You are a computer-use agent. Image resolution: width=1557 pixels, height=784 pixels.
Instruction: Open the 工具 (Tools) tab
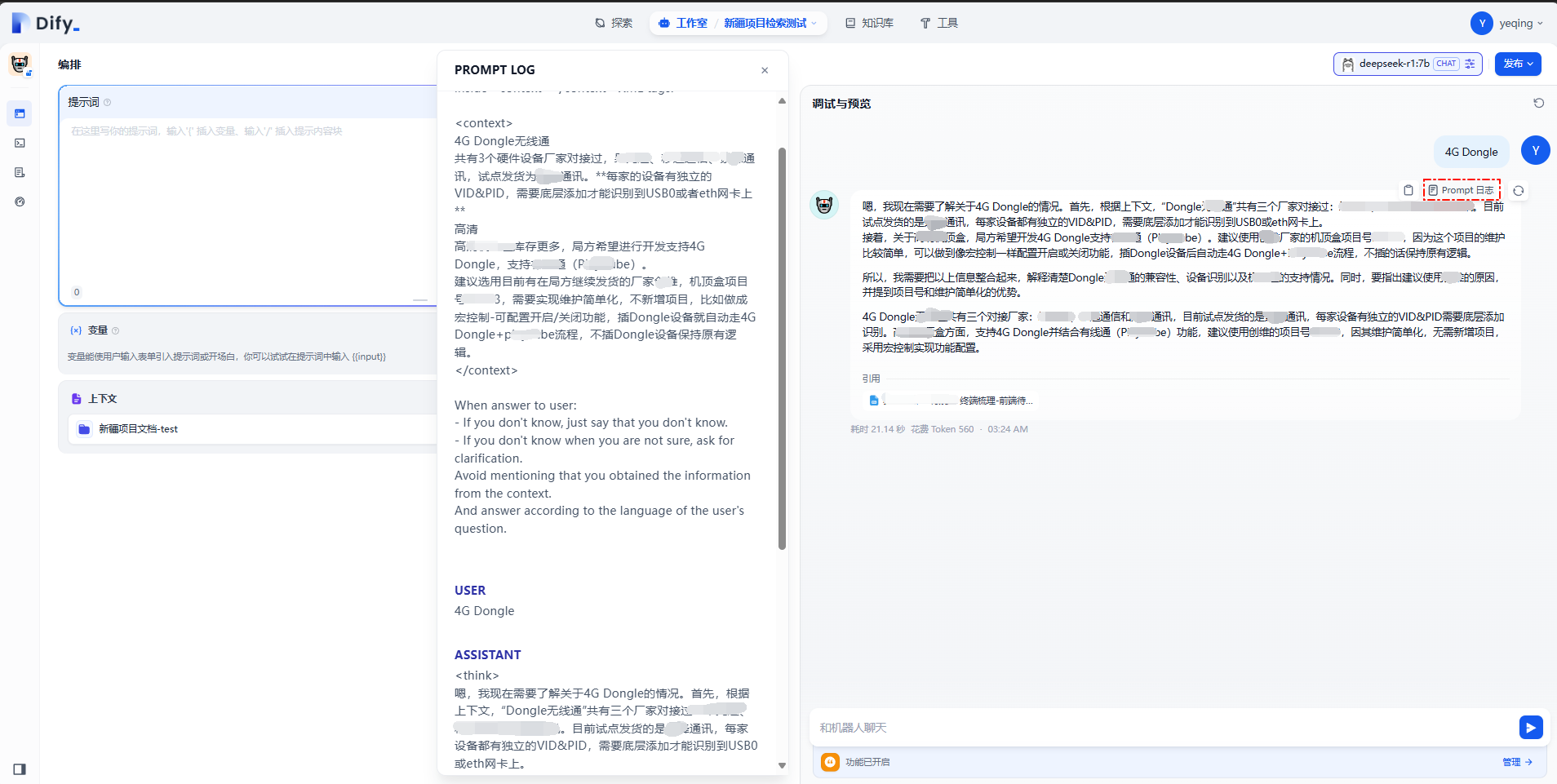(x=939, y=23)
